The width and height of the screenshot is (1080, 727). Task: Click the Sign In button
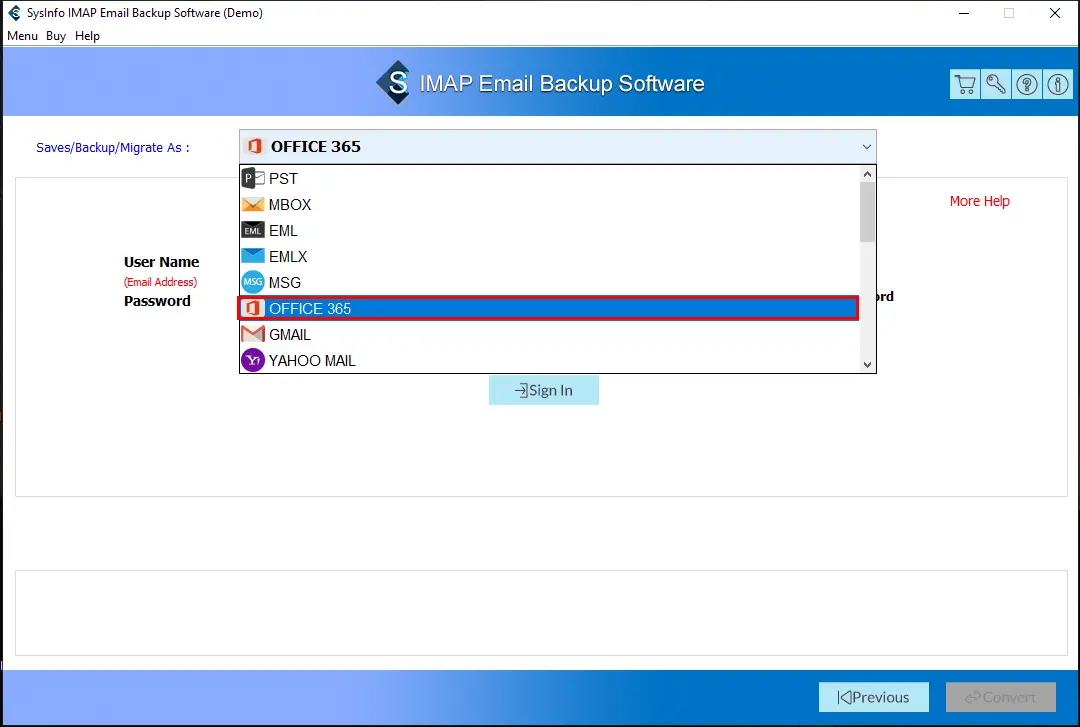(544, 391)
